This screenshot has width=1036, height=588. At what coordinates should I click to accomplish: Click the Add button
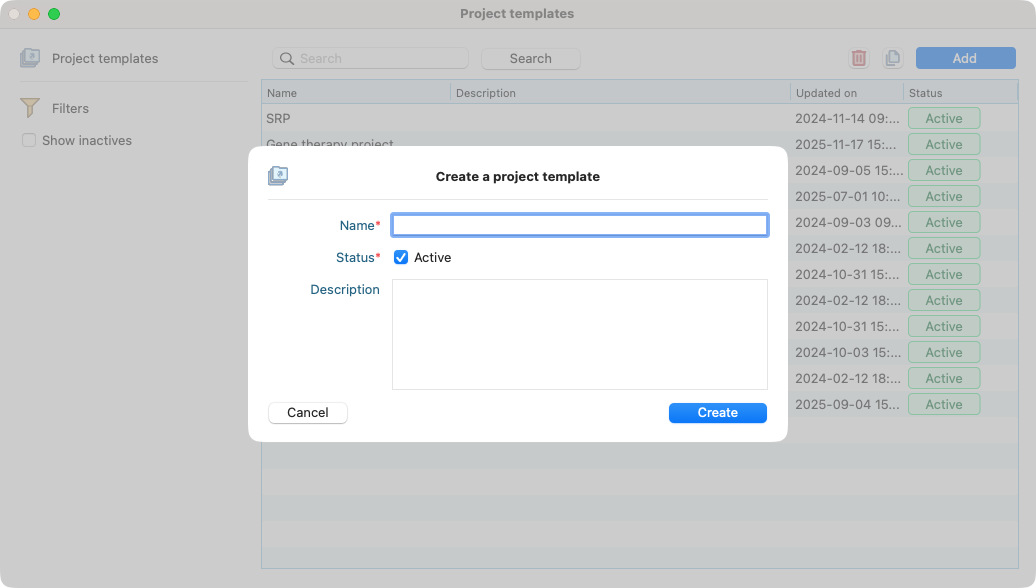[x=965, y=58]
